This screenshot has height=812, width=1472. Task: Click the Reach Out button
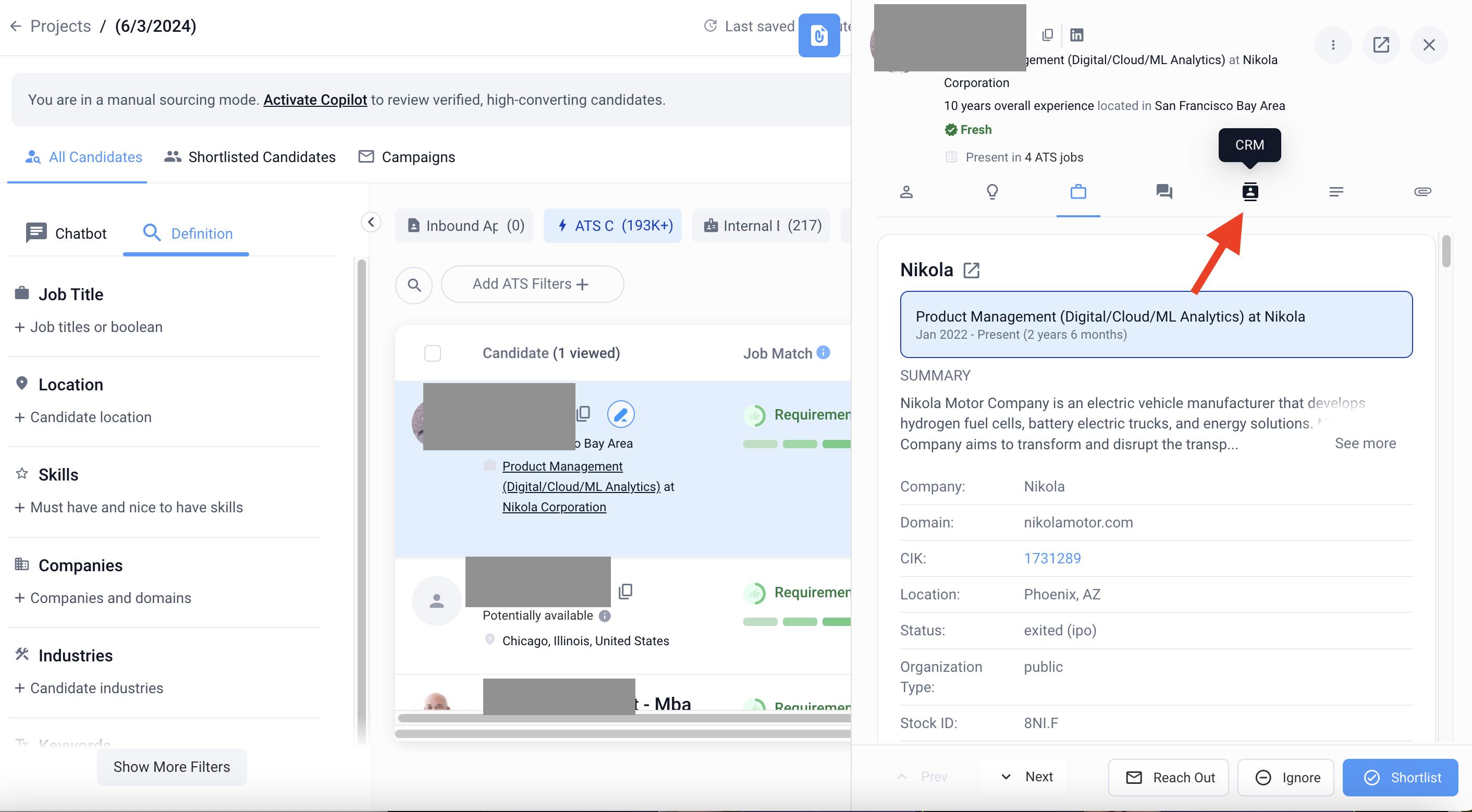[1169, 778]
